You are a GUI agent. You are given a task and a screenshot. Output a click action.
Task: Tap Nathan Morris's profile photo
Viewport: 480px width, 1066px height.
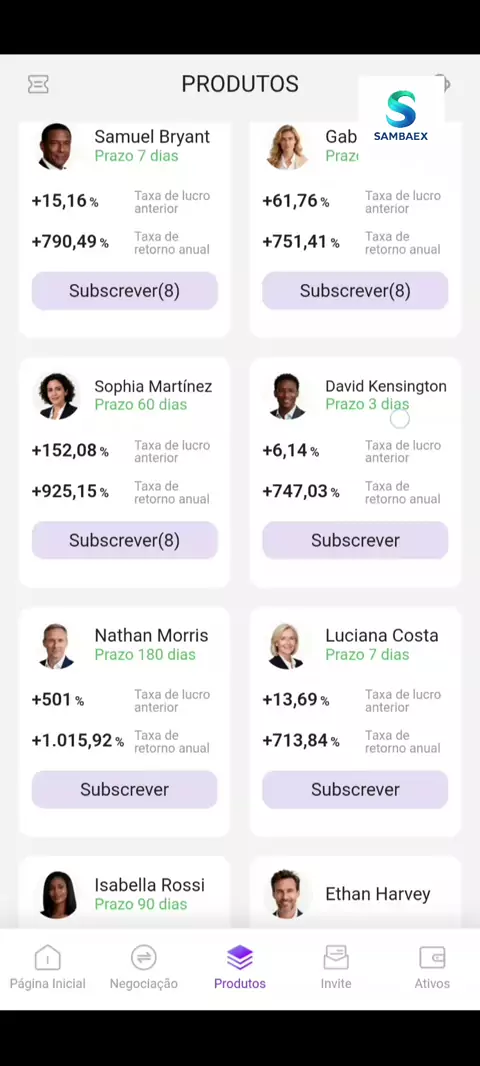click(56, 645)
